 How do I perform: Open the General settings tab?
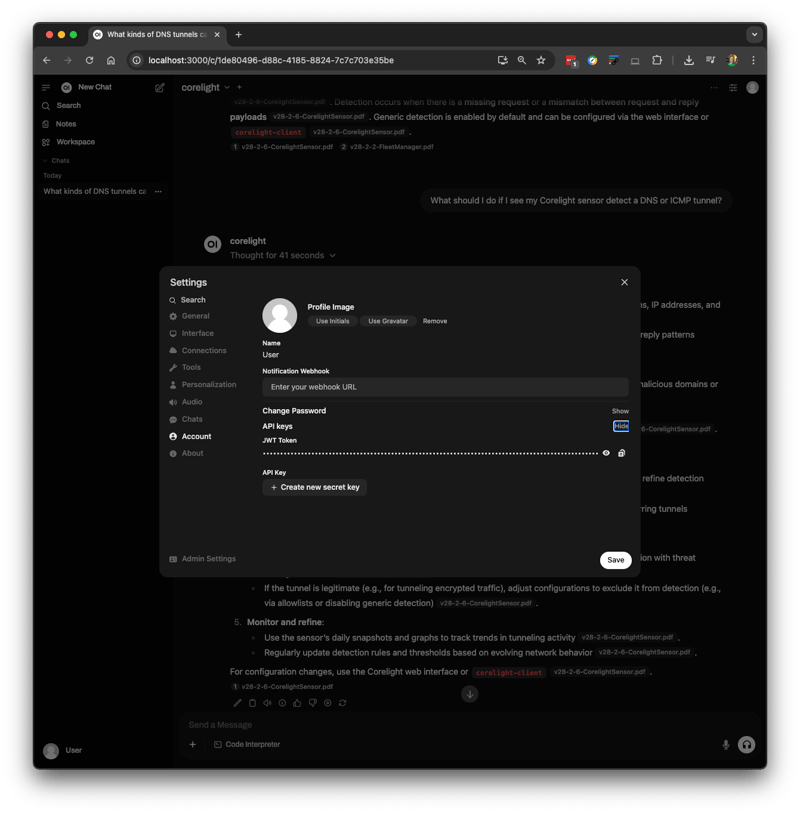tap(195, 316)
